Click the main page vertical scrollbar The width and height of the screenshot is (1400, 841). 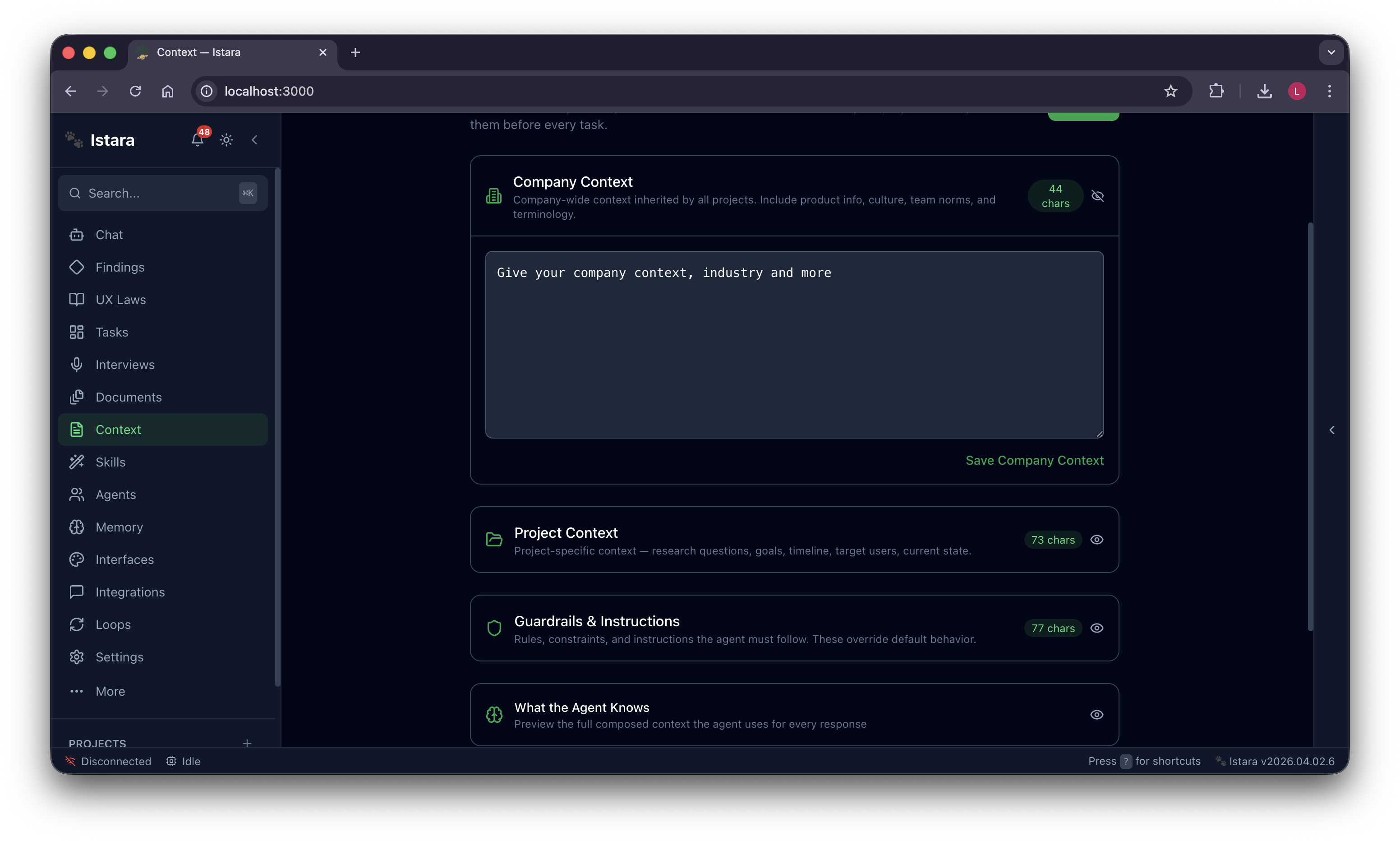click(1311, 425)
